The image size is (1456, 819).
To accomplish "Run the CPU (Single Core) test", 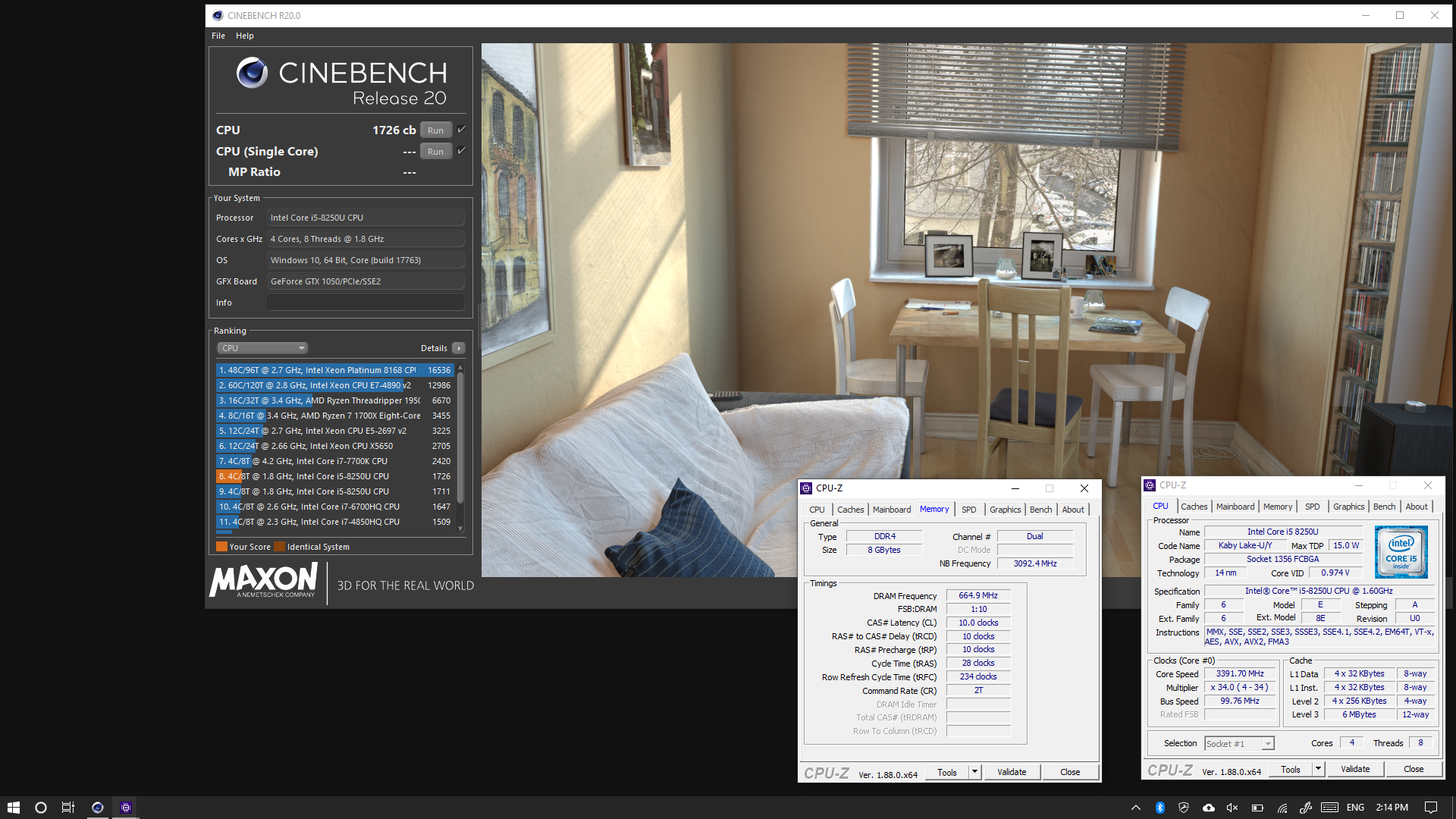I will click(x=436, y=152).
